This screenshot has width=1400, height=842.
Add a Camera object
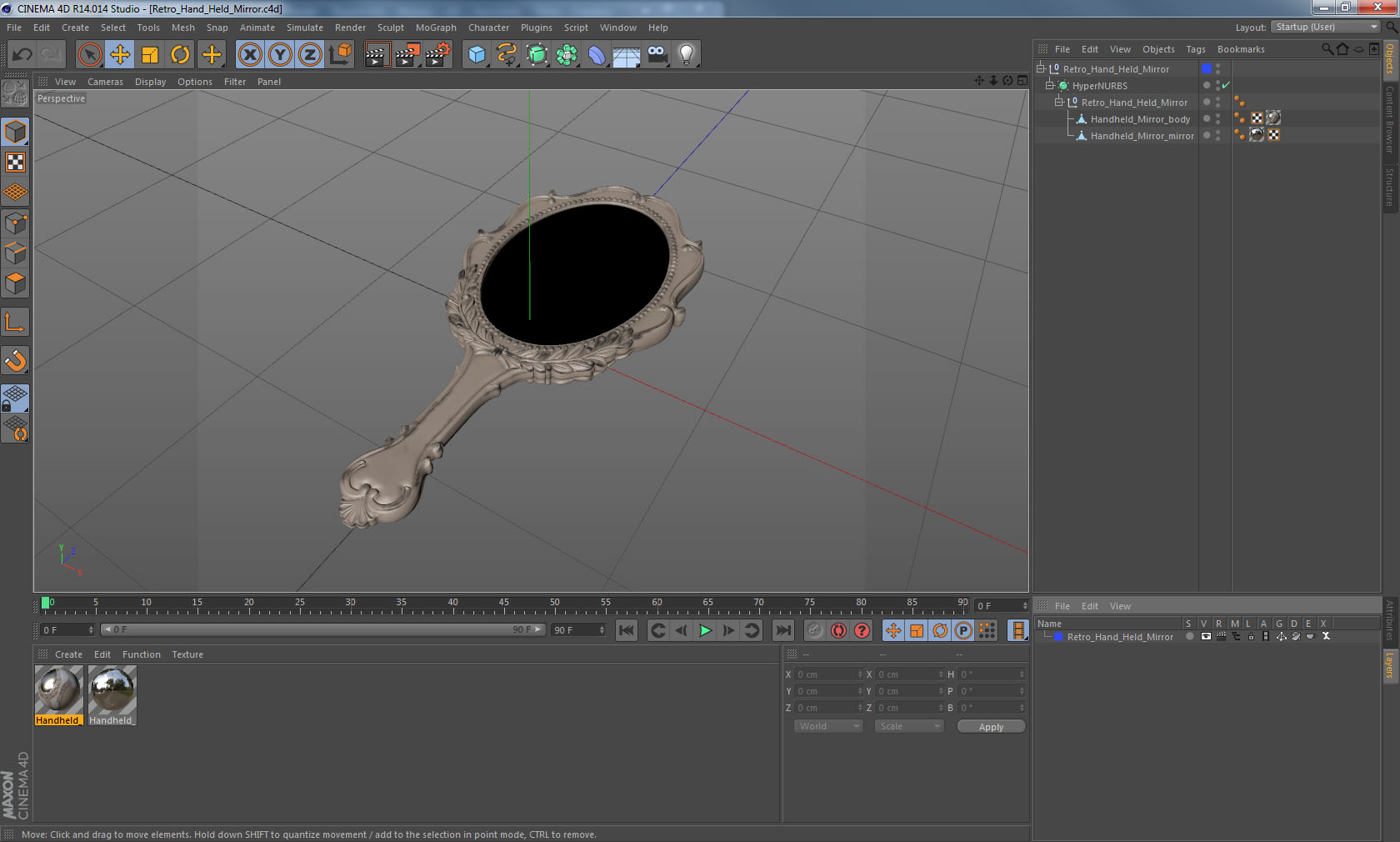pyautogui.click(x=657, y=55)
